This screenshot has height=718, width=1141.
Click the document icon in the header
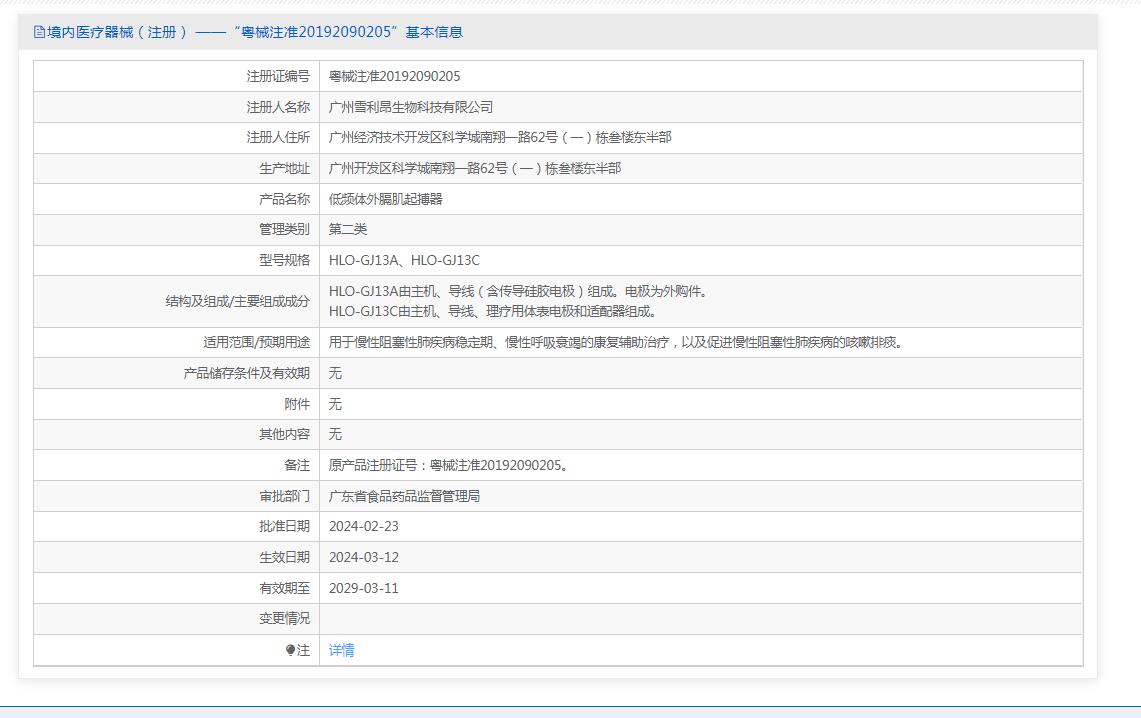[x=39, y=32]
